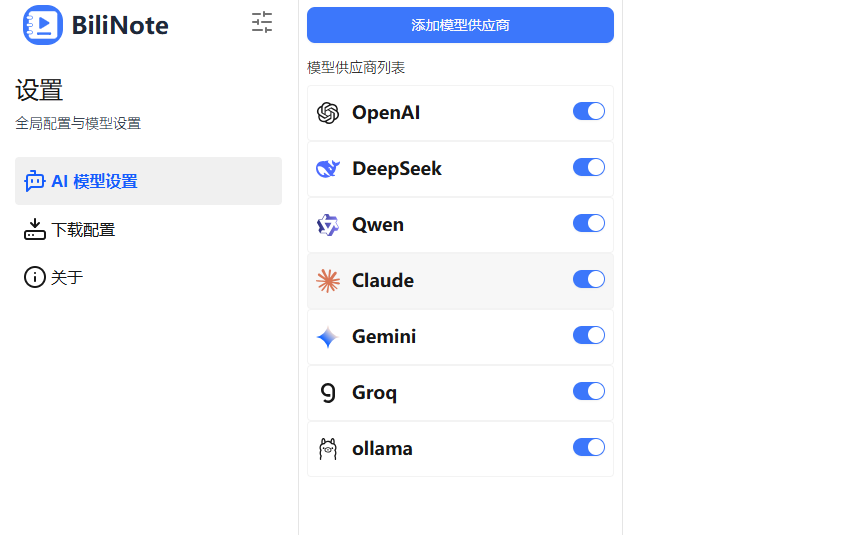842x535 pixels.
Task: Disable the OpenAI provider toggle
Action: tap(589, 111)
